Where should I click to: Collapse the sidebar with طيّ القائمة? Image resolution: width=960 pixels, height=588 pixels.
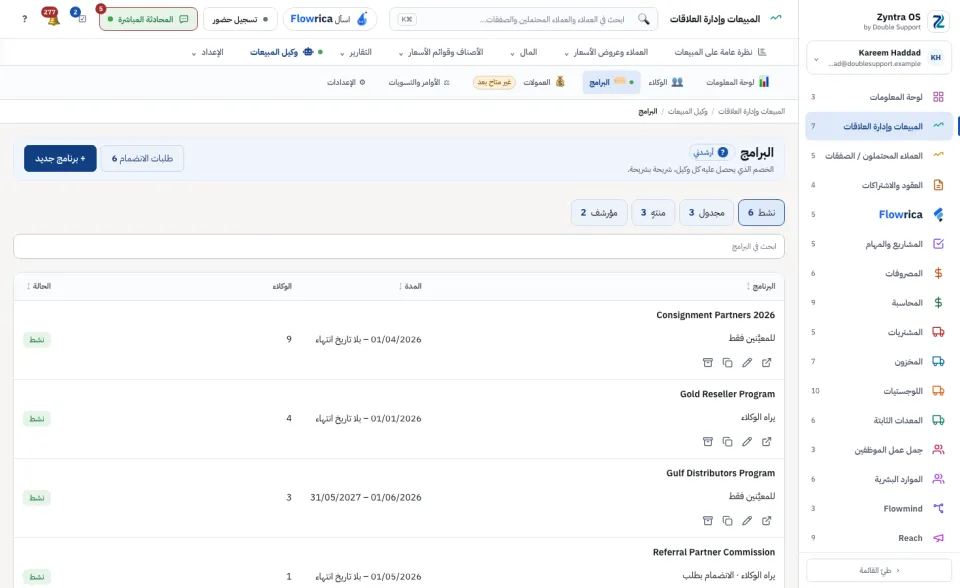[x=879, y=570]
